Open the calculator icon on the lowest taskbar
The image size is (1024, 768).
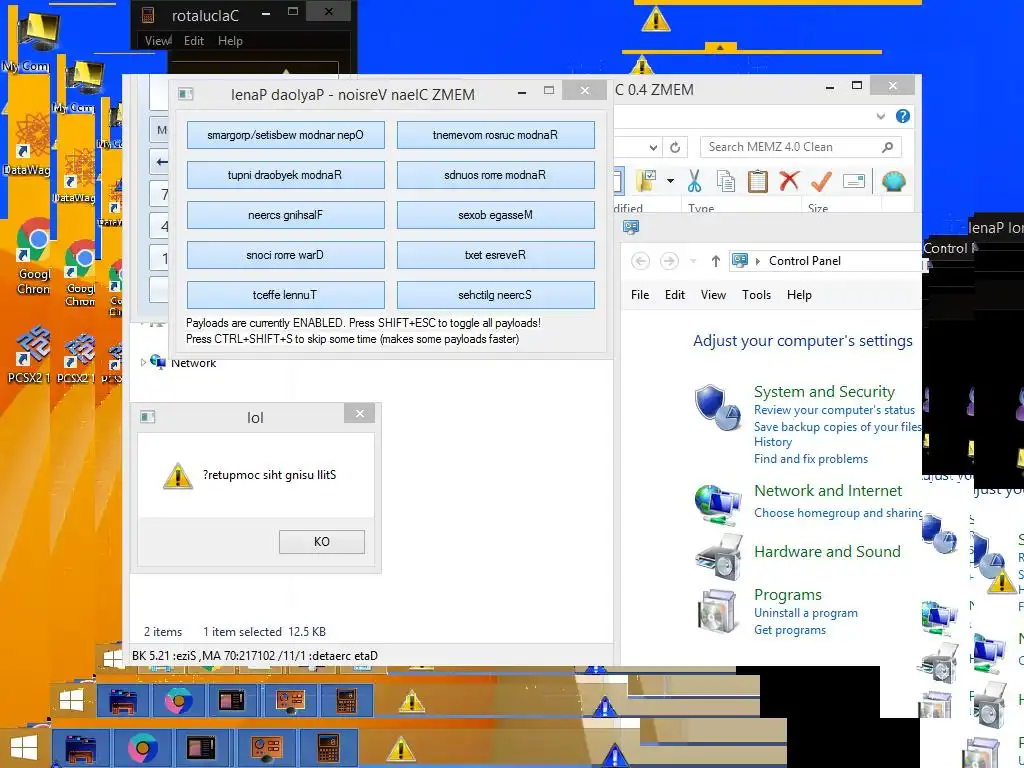tap(328, 748)
